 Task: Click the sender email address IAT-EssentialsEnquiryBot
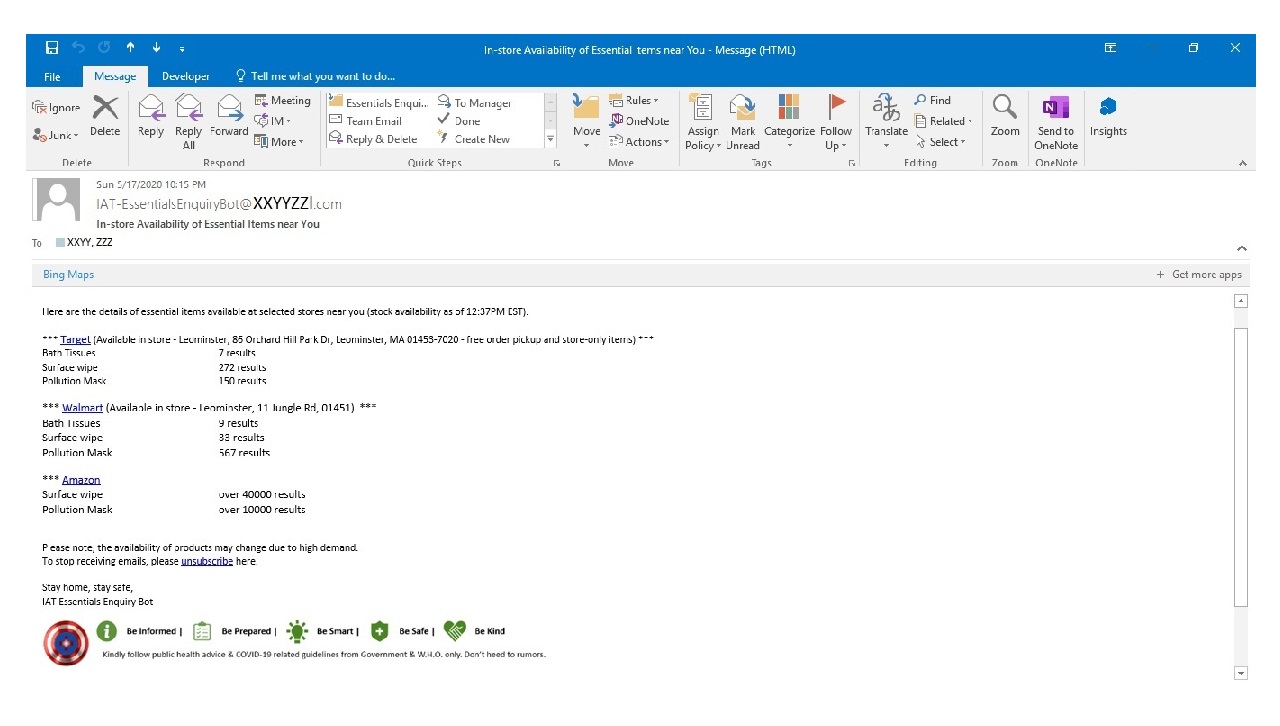pos(219,204)
